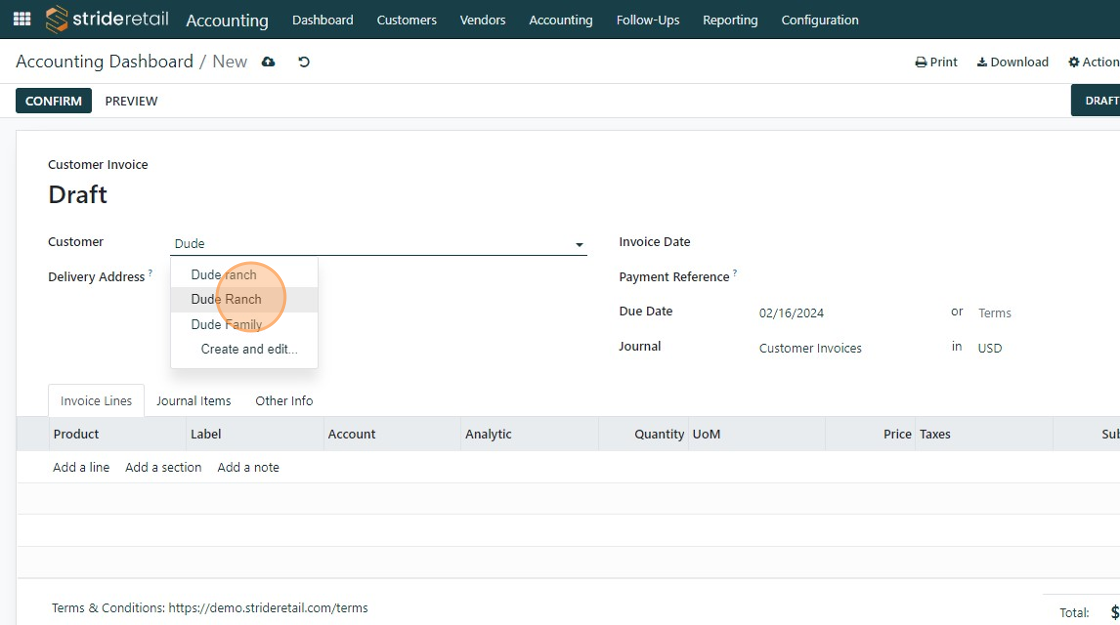Open the Accounting menu item

coord(561,20)
